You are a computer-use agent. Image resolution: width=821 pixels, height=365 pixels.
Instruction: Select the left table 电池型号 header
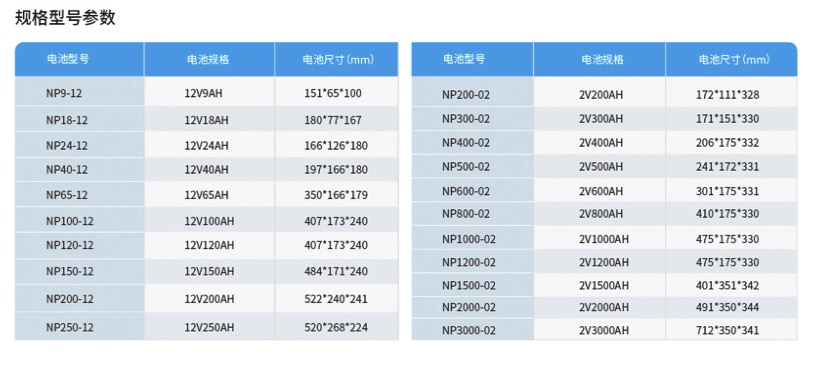(68, 59)
